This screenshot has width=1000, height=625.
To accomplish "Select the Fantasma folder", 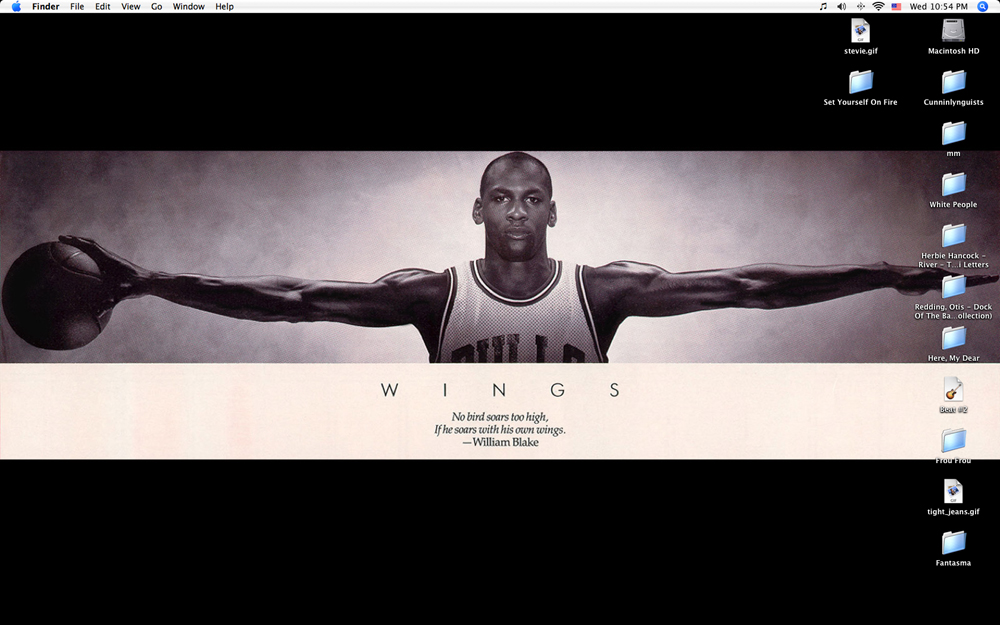I will (953, 542).
